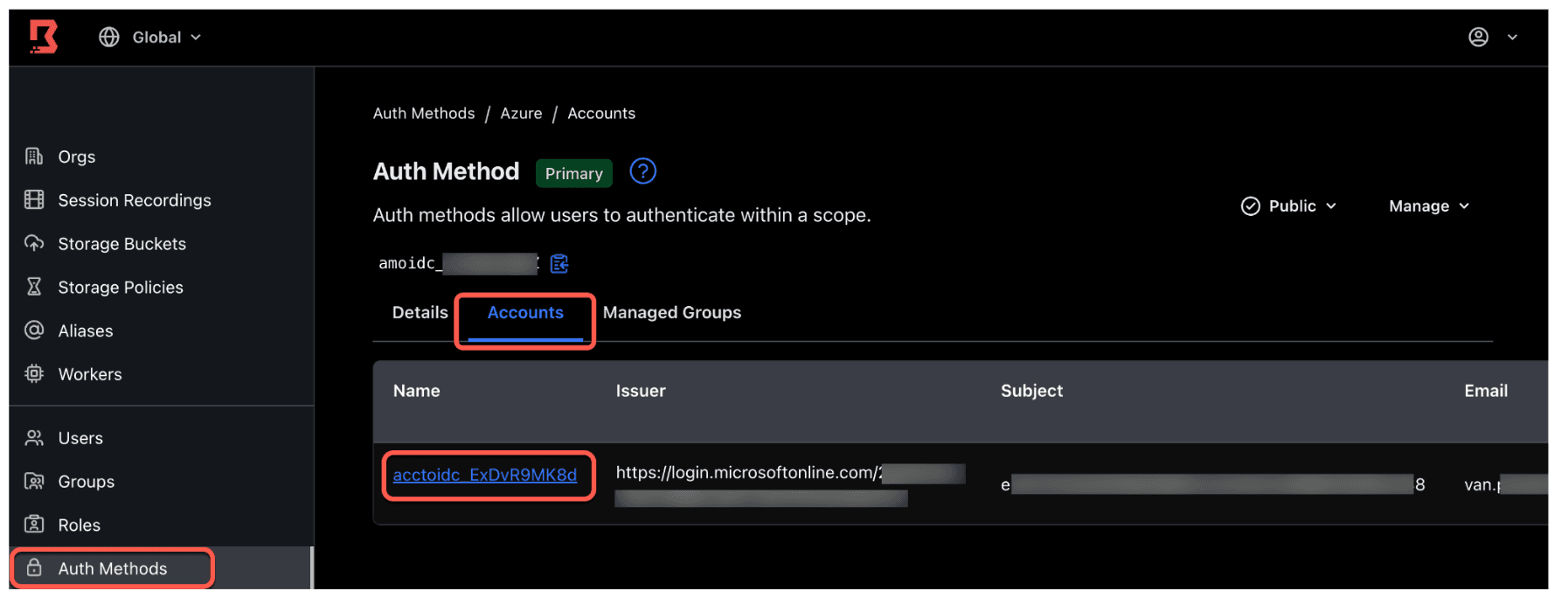Click the Aliases at-sign icon
The height and width of the screenshot is (598, 1568).
tap(34, 330)
